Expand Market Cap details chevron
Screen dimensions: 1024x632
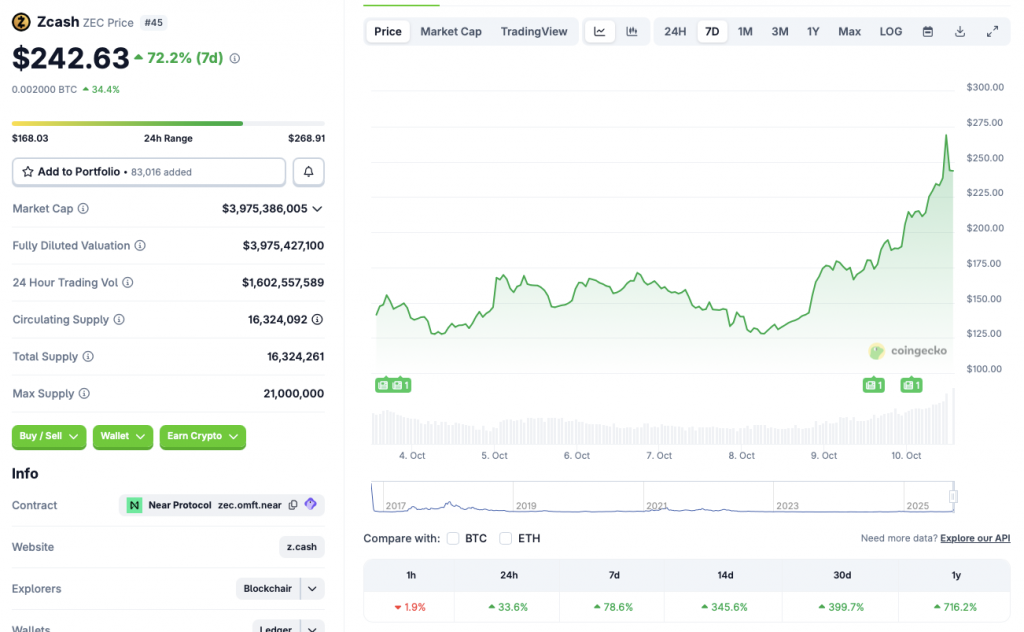coord(318,209)
